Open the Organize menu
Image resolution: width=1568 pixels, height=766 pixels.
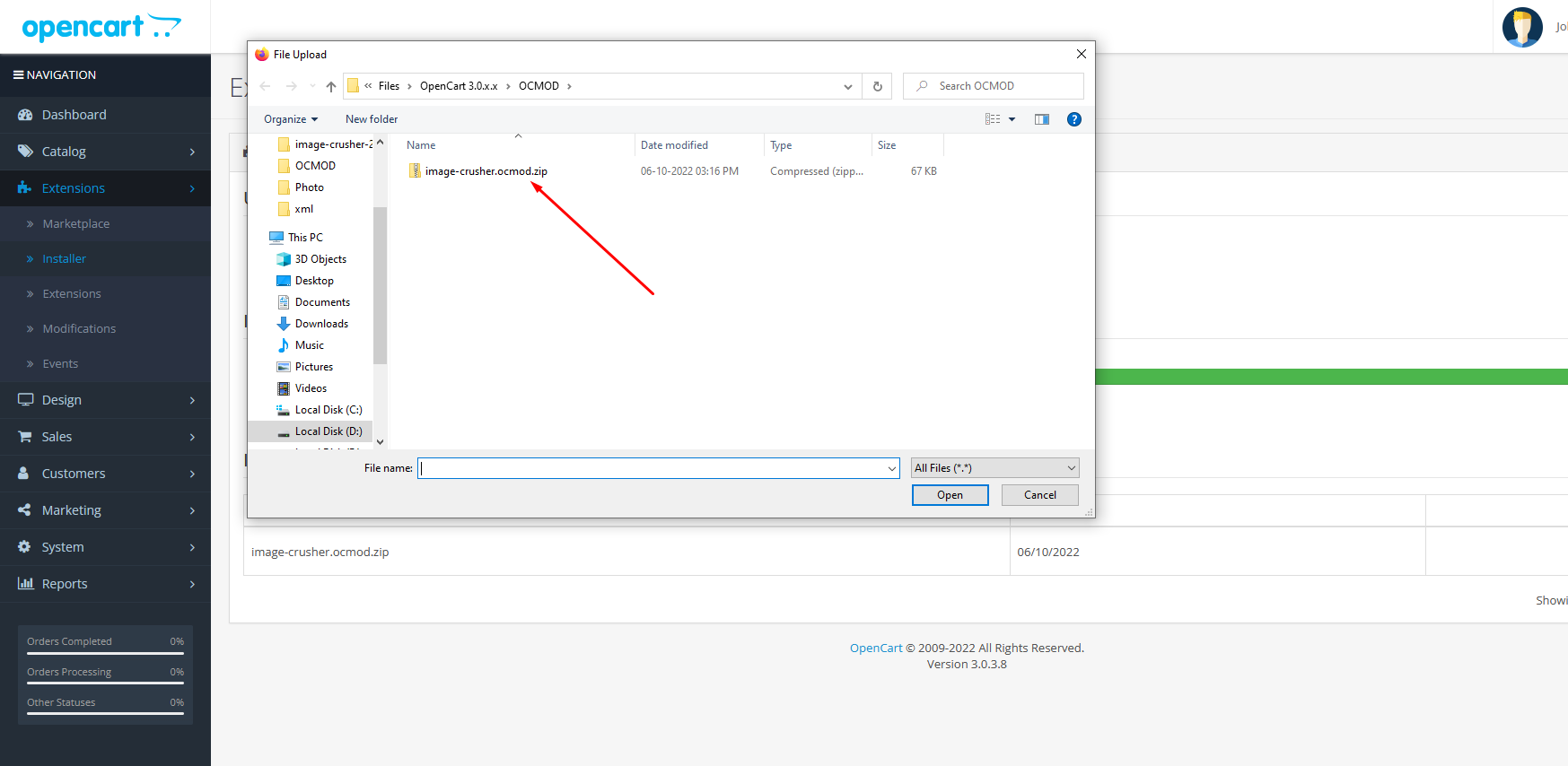pos(291,119)
